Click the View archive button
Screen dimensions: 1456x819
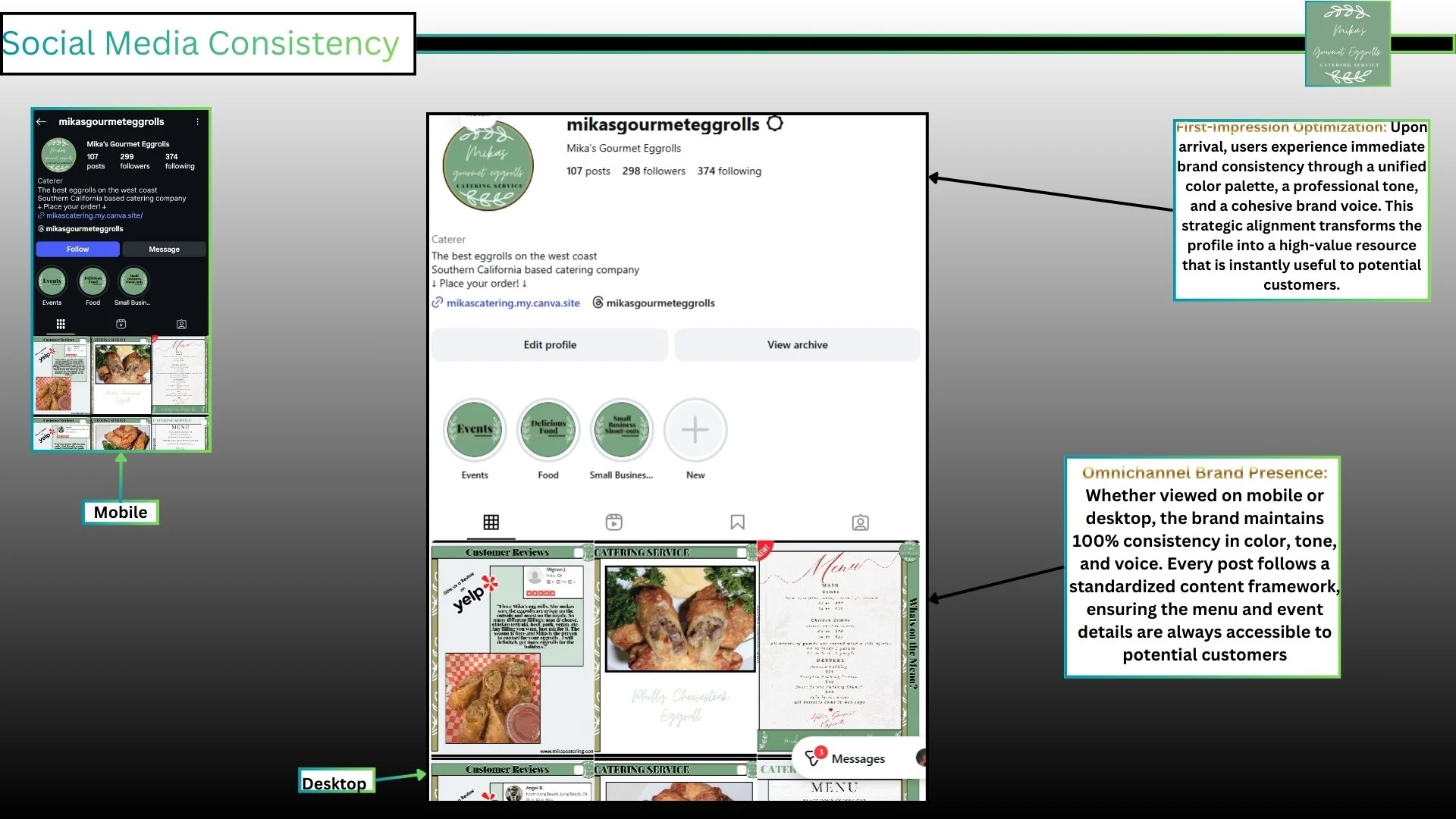coord(797,345)
